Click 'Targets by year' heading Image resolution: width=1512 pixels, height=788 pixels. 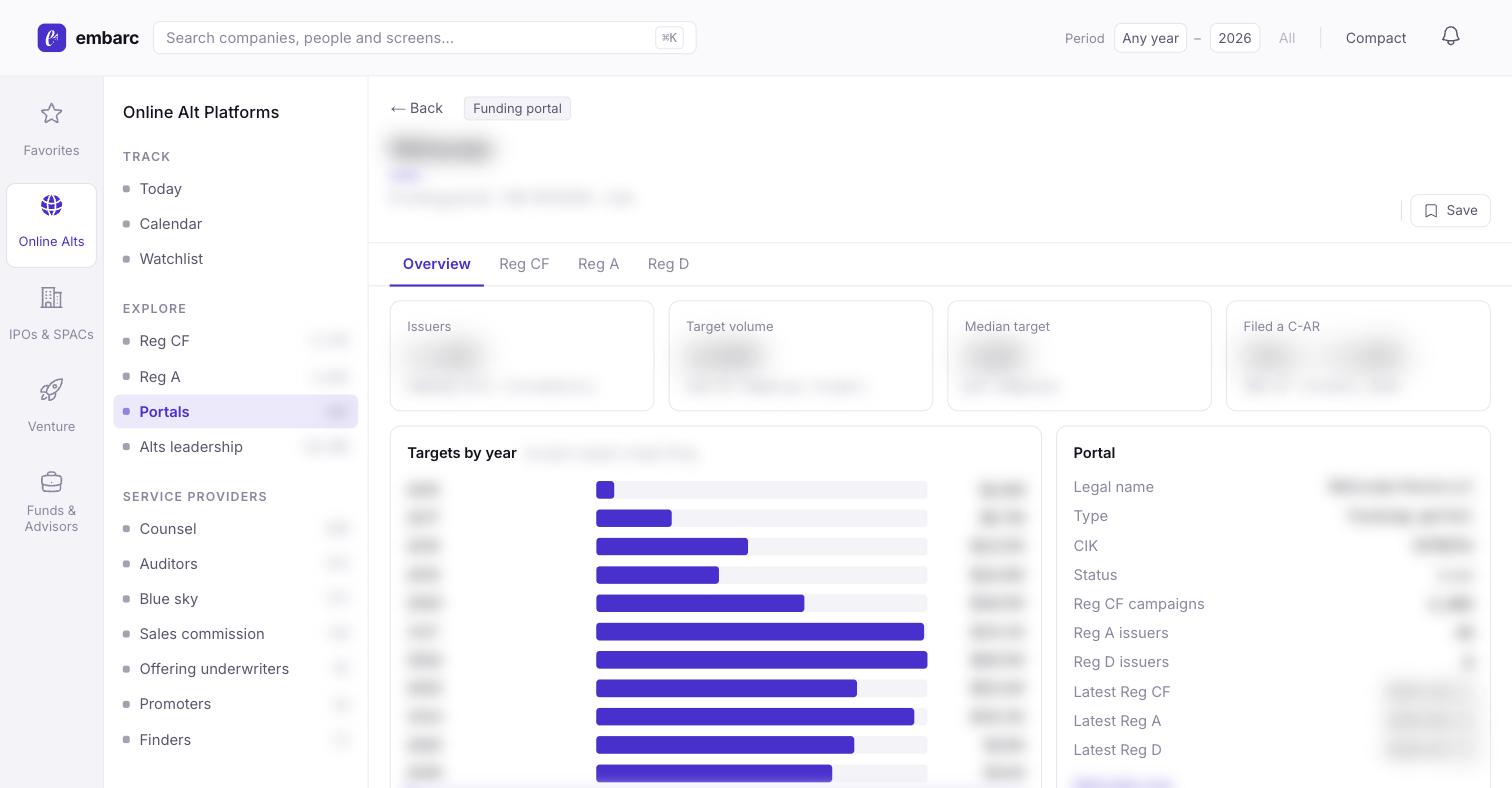pyautogui.click(x=462, y=453)
